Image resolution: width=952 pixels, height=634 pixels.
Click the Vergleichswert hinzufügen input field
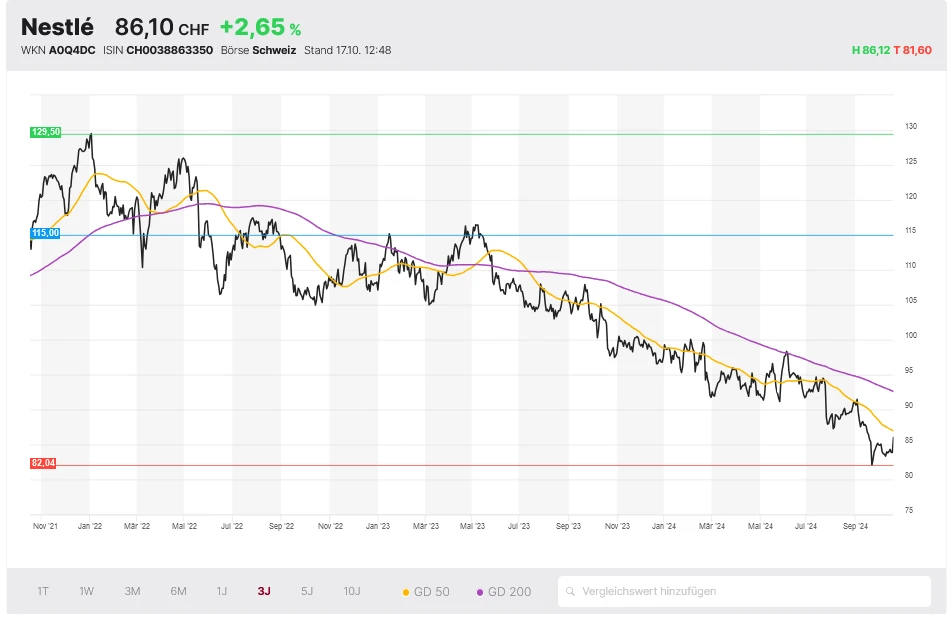click(x=745, y=592)
